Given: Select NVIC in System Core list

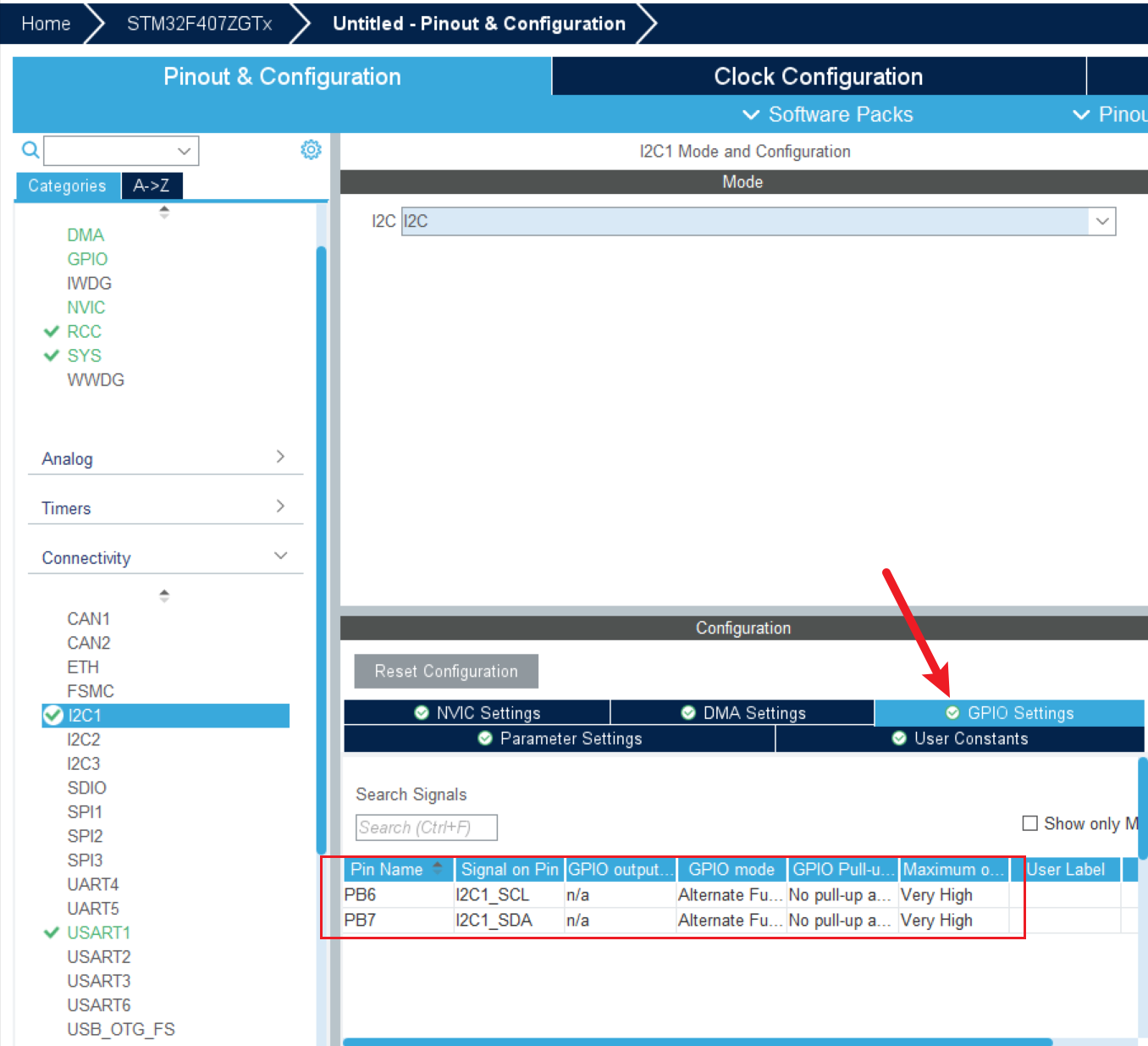Looking at the screenshot, I should (x=86, y=307).
